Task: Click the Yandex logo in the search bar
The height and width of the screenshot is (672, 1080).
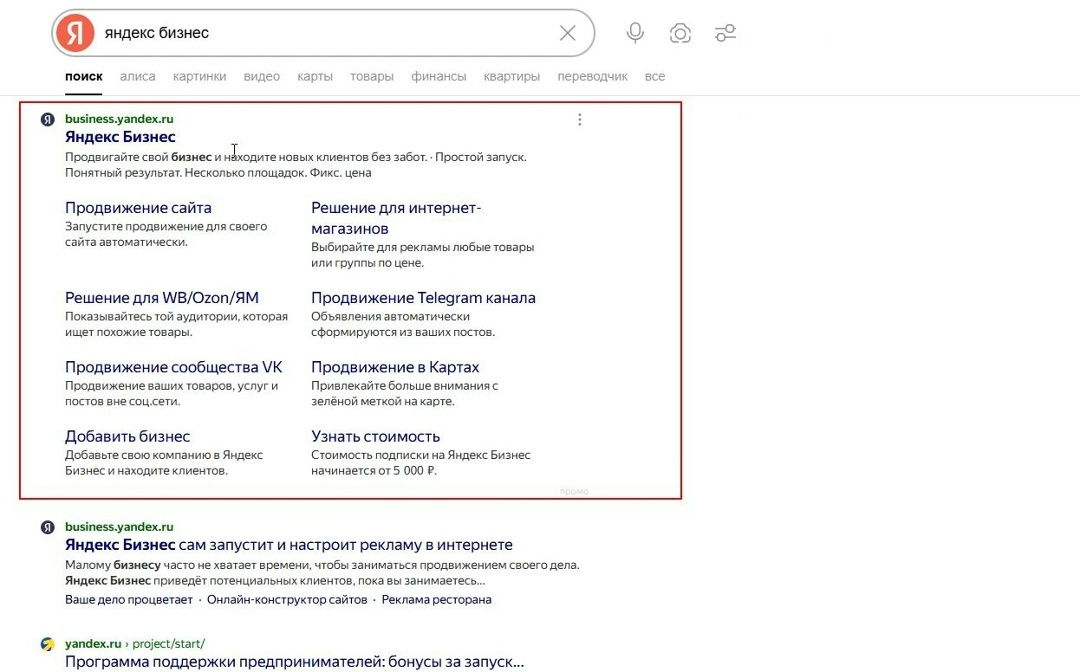Action: tap(75, 32)
